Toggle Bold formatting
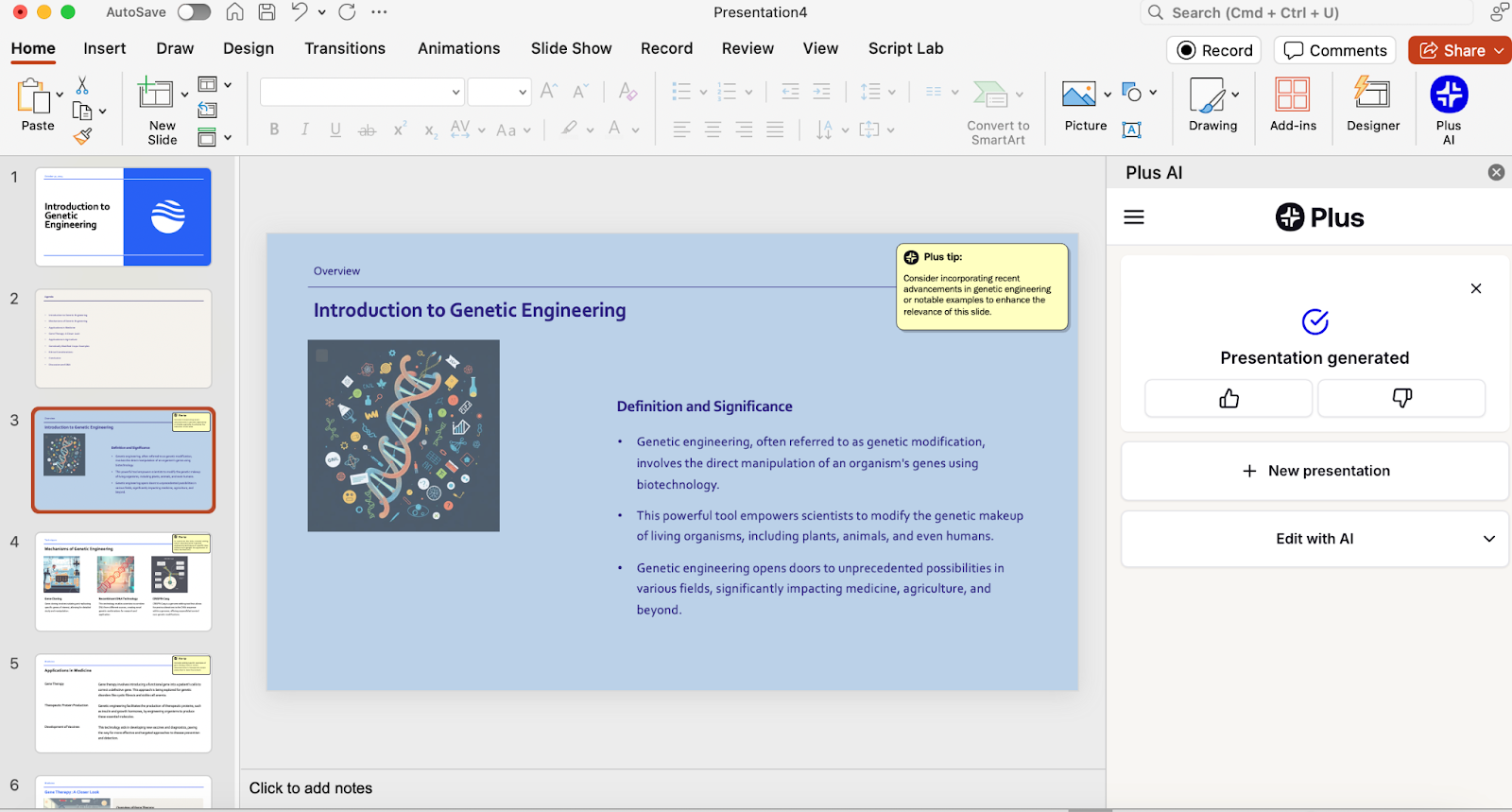 (274, 130)
